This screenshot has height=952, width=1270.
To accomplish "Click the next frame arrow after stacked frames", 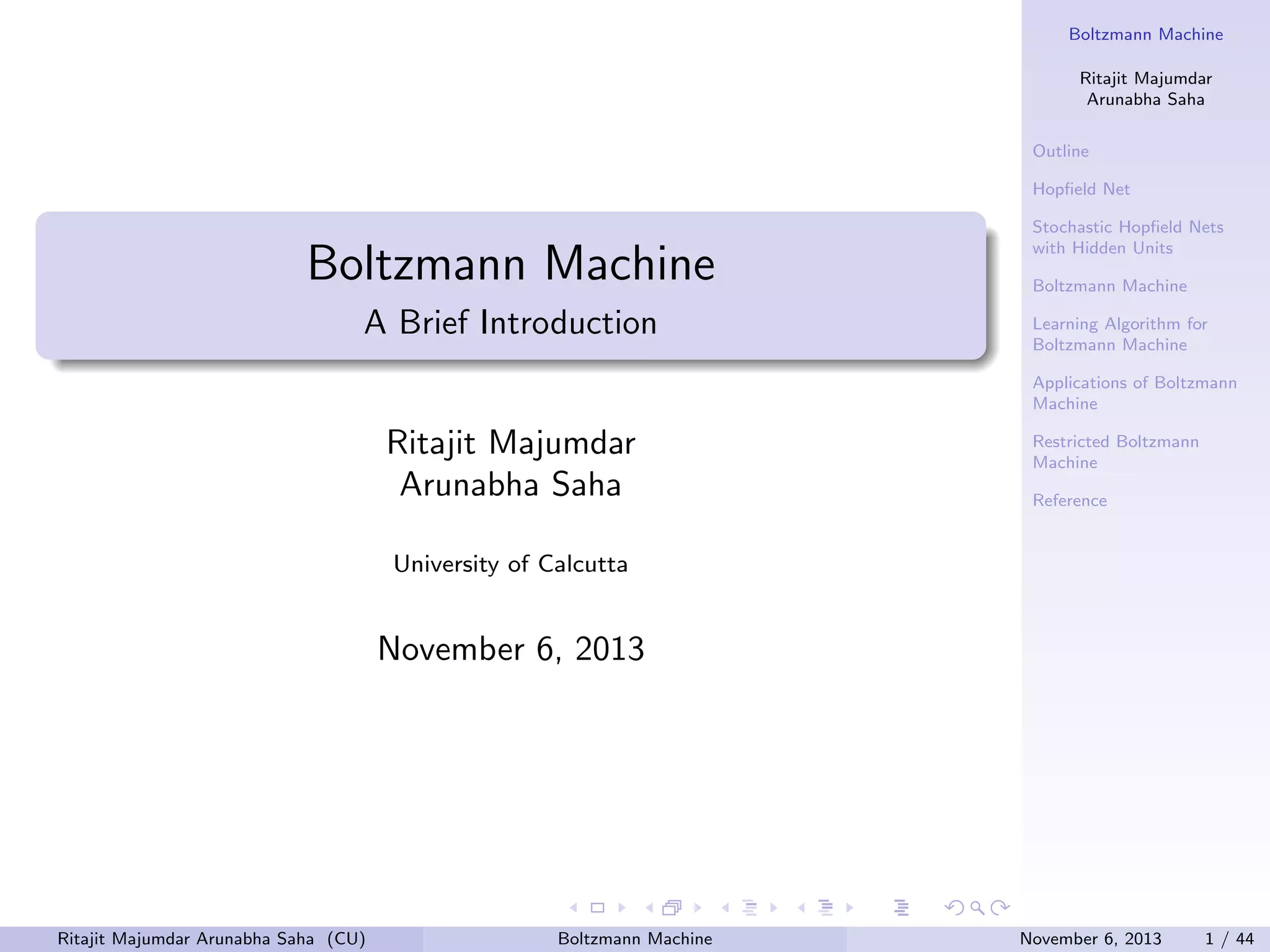I will (x=698, y=908).
